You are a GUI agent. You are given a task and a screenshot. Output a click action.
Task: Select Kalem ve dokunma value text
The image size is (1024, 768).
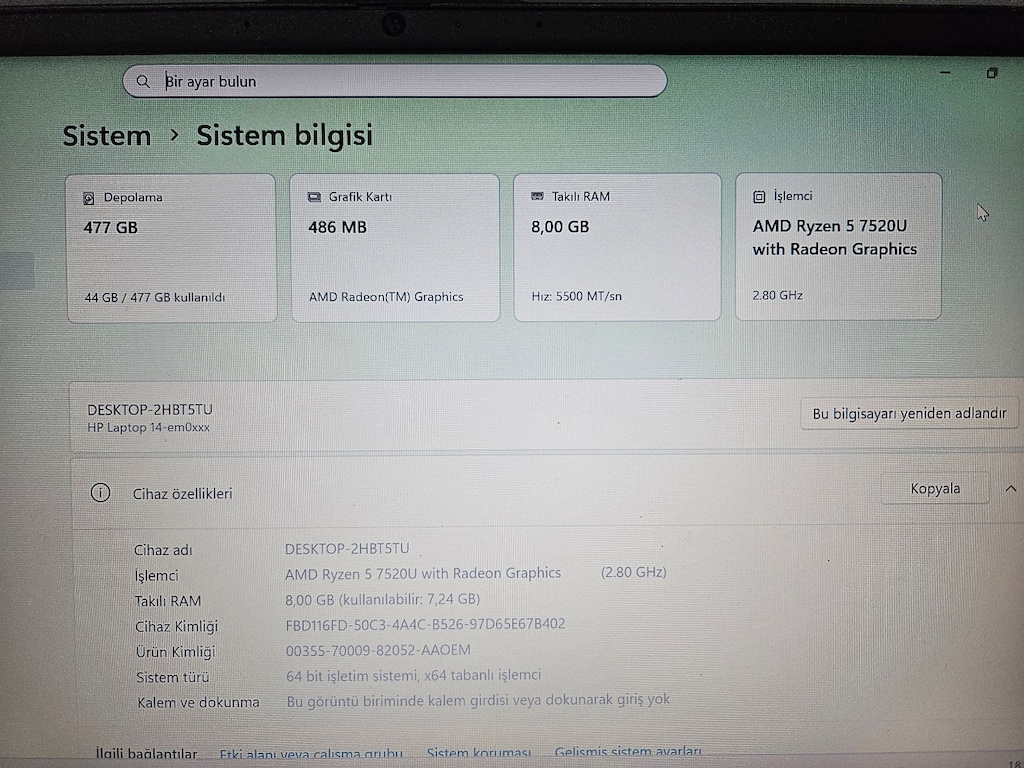click(x=478, y=700)
